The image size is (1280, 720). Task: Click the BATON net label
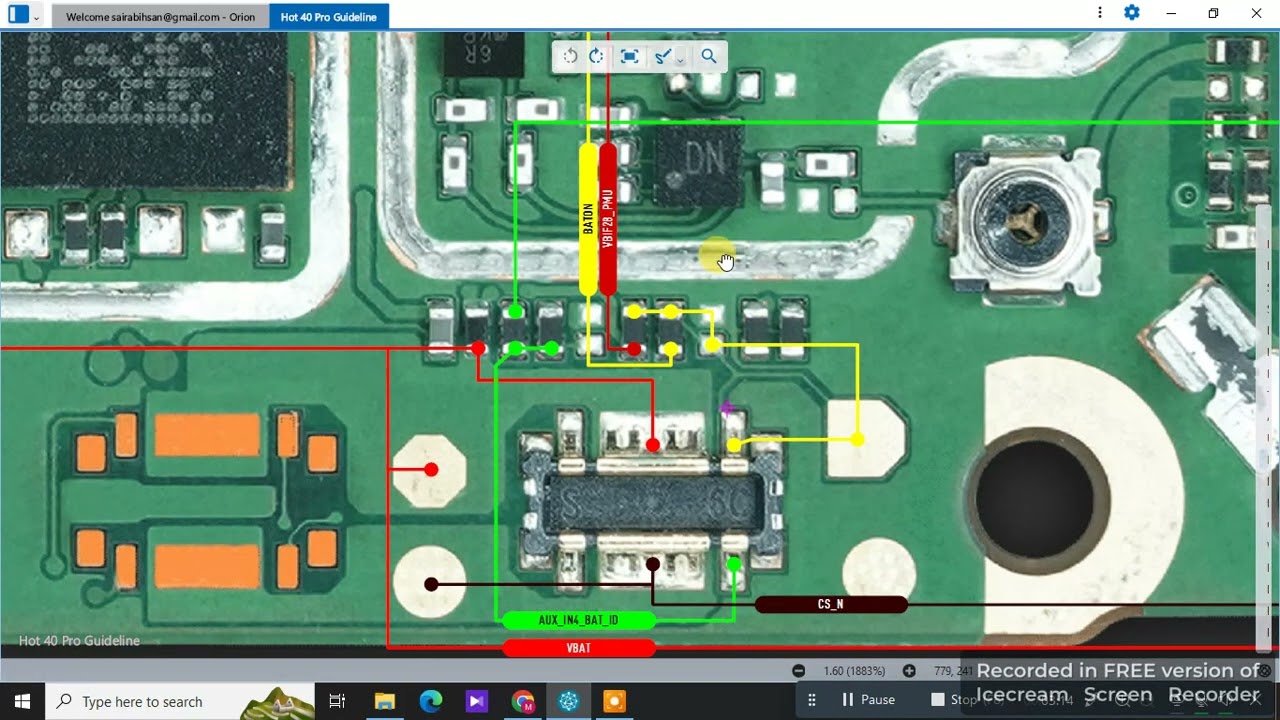(588, 219)
